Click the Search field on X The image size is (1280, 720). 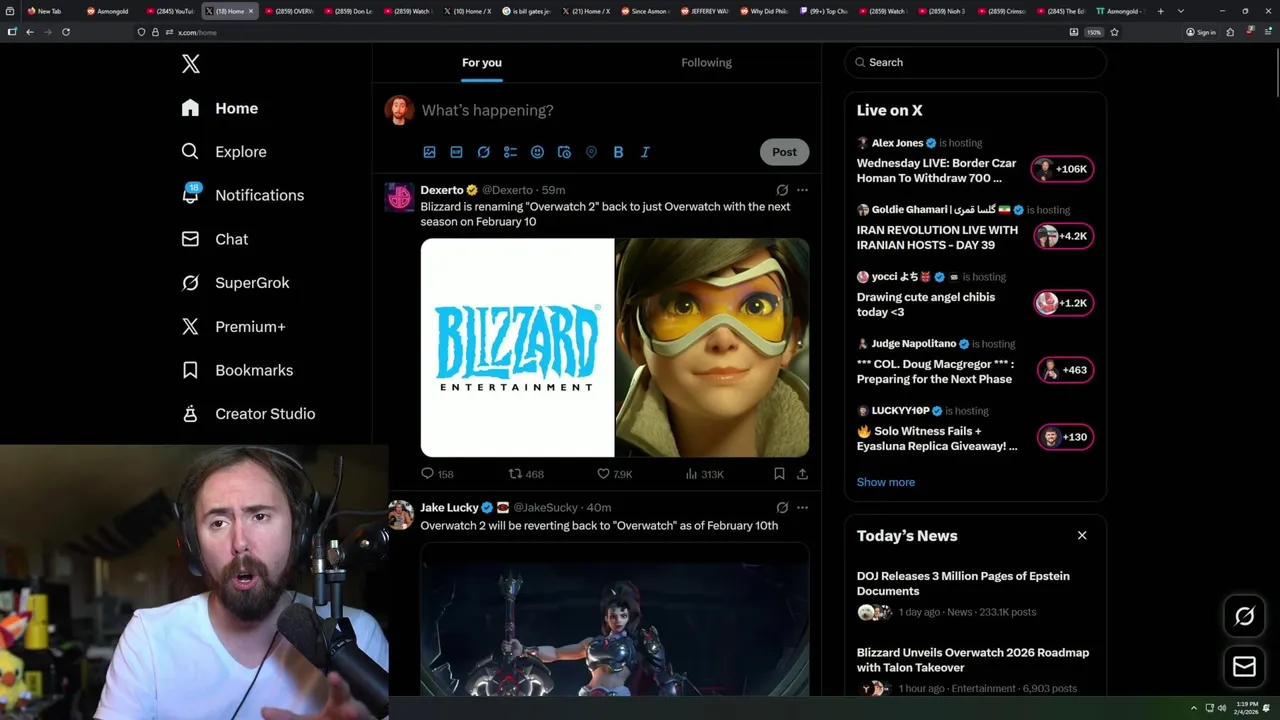[975, 62]
